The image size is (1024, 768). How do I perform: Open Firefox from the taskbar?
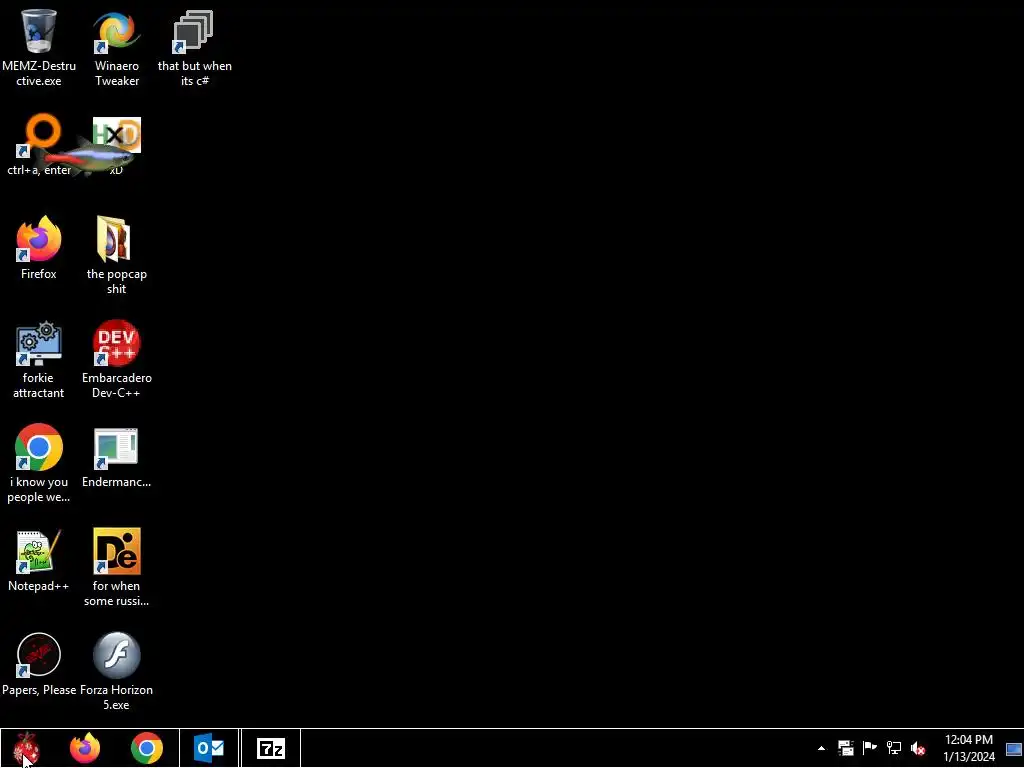tap(85, 748)
